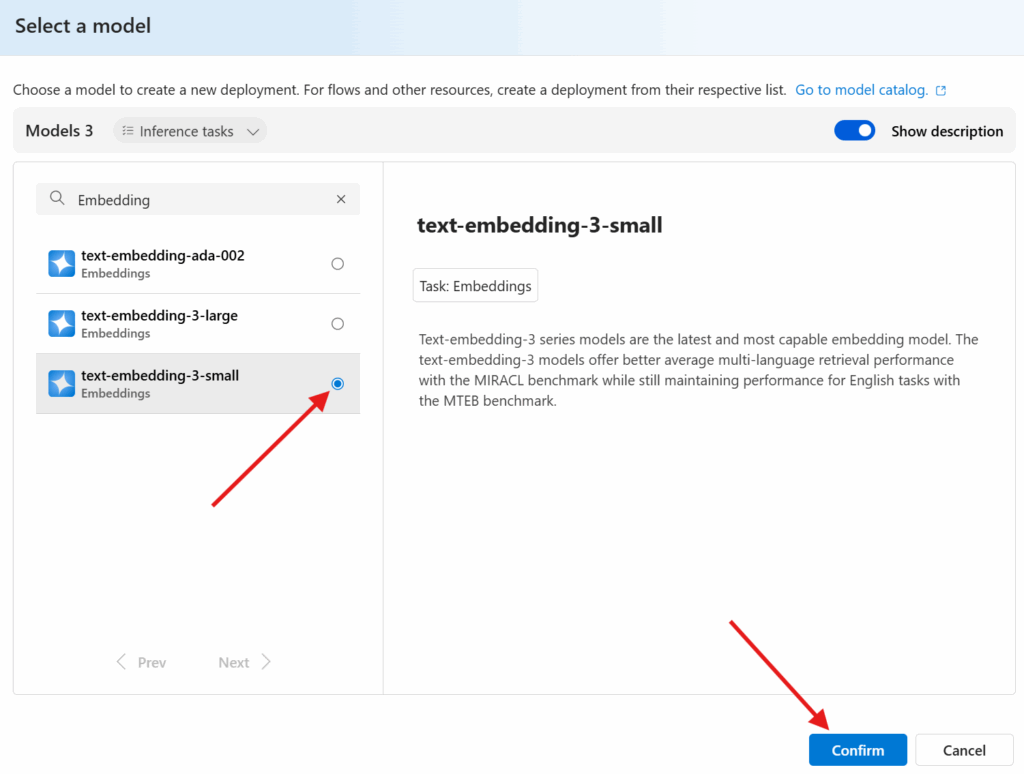Open the model catalog link
The height and width of the screenshot is (774, 1024).
[x=862, y=89]
